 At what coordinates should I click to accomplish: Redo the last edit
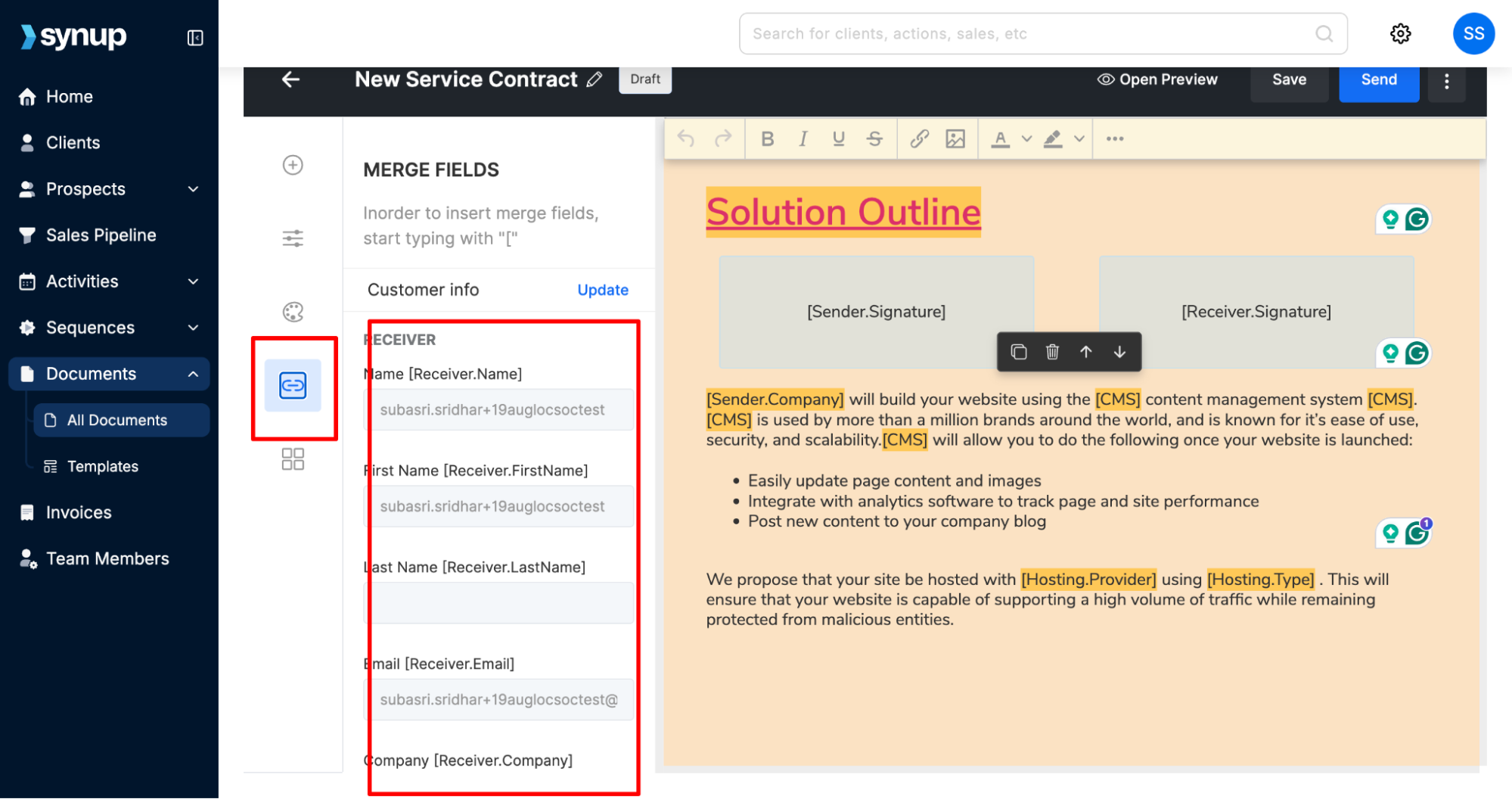pos(724,138)
